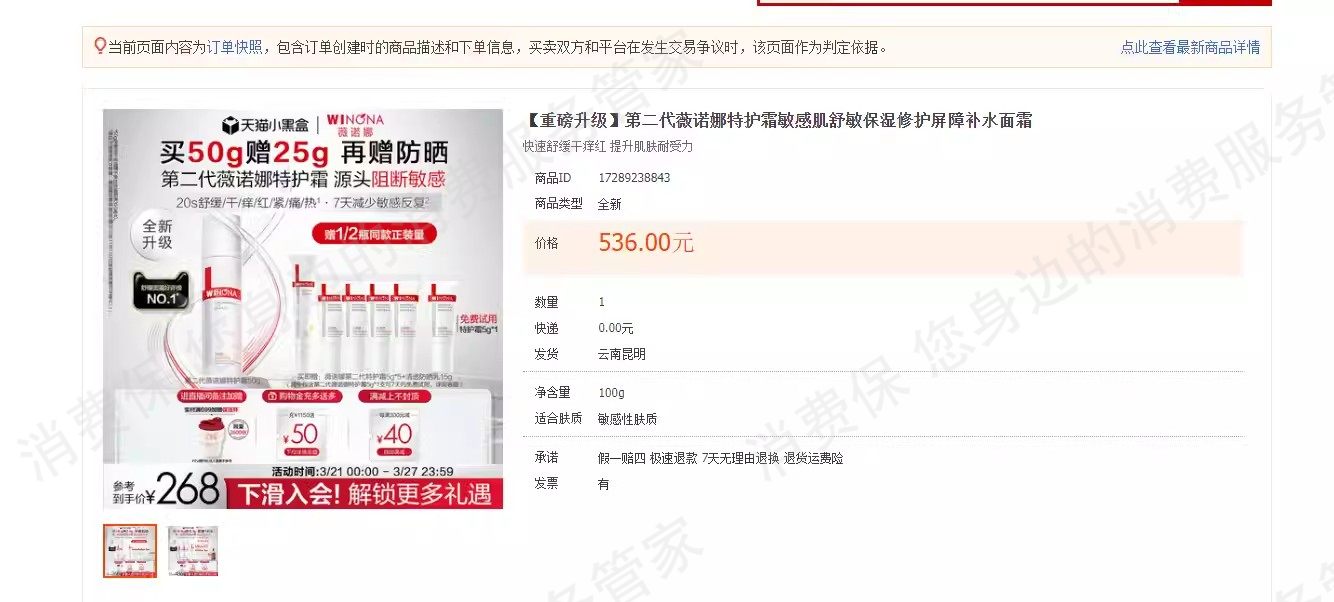This screenshot has width=1334, height=602.
Task: Click the WINONA brand logo in product image
Action: coord(355,125)
